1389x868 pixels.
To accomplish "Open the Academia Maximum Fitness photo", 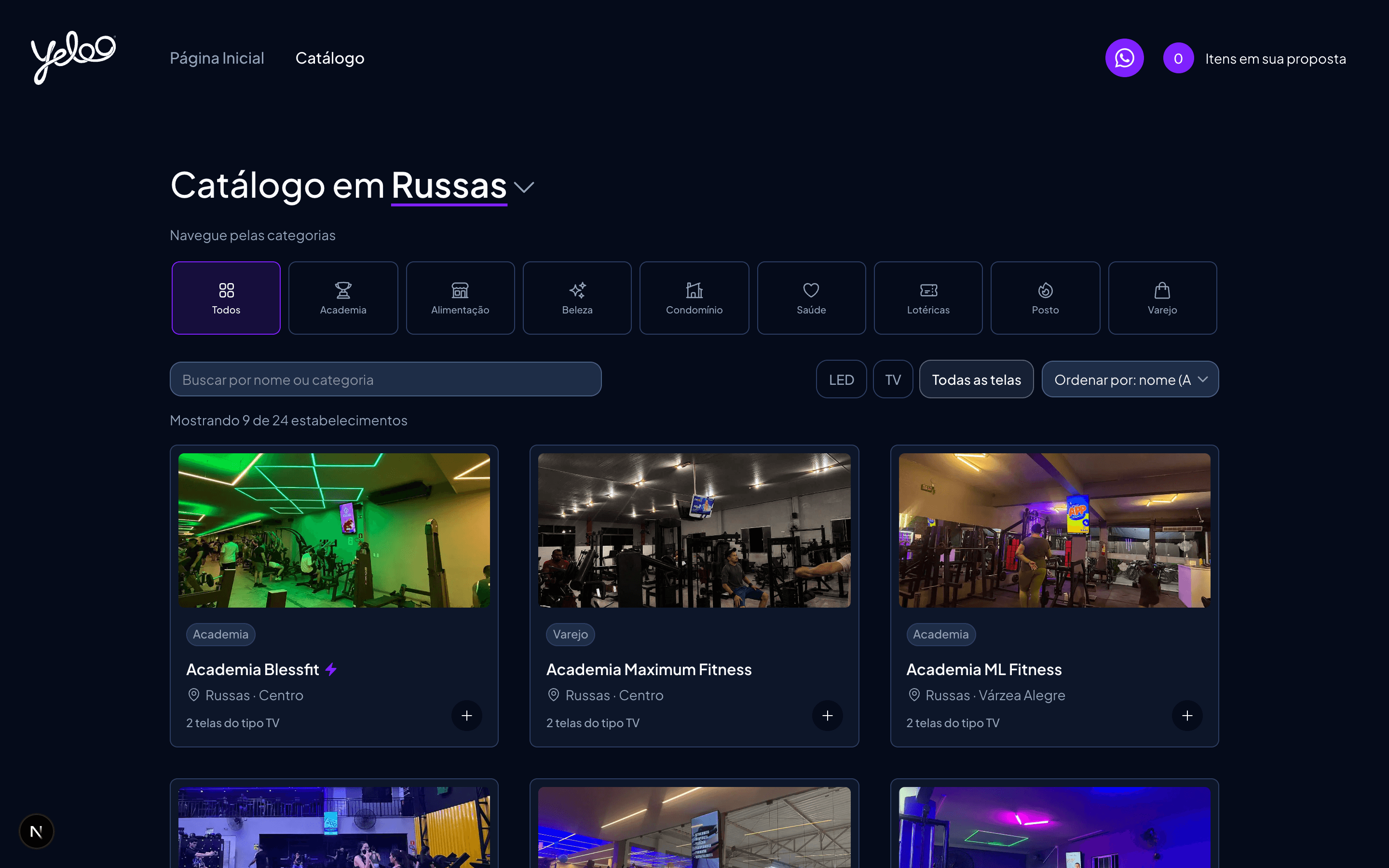I will tap(694, 530).
